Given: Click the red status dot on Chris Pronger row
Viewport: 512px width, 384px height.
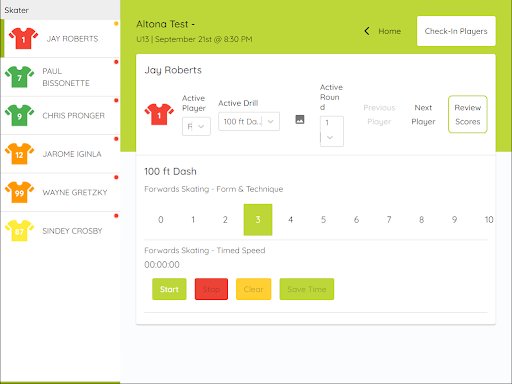Looking at the screenshot, I should click(116, 100).
